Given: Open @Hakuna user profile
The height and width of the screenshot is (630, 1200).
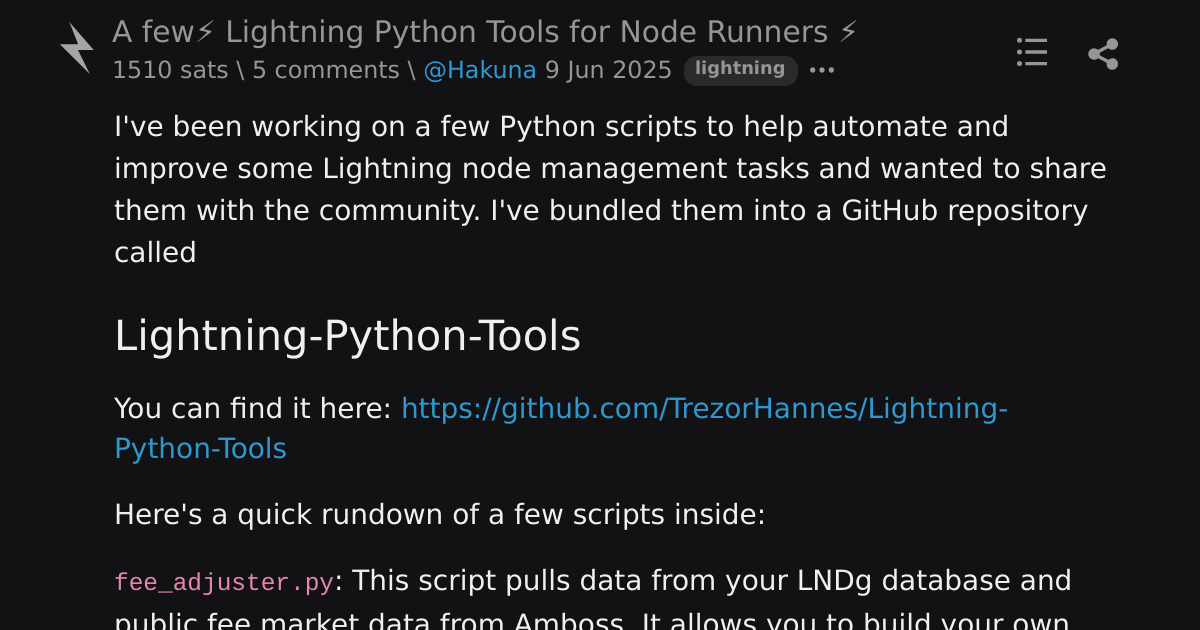Looking at the screenshot, I should [x=480, y=70].
